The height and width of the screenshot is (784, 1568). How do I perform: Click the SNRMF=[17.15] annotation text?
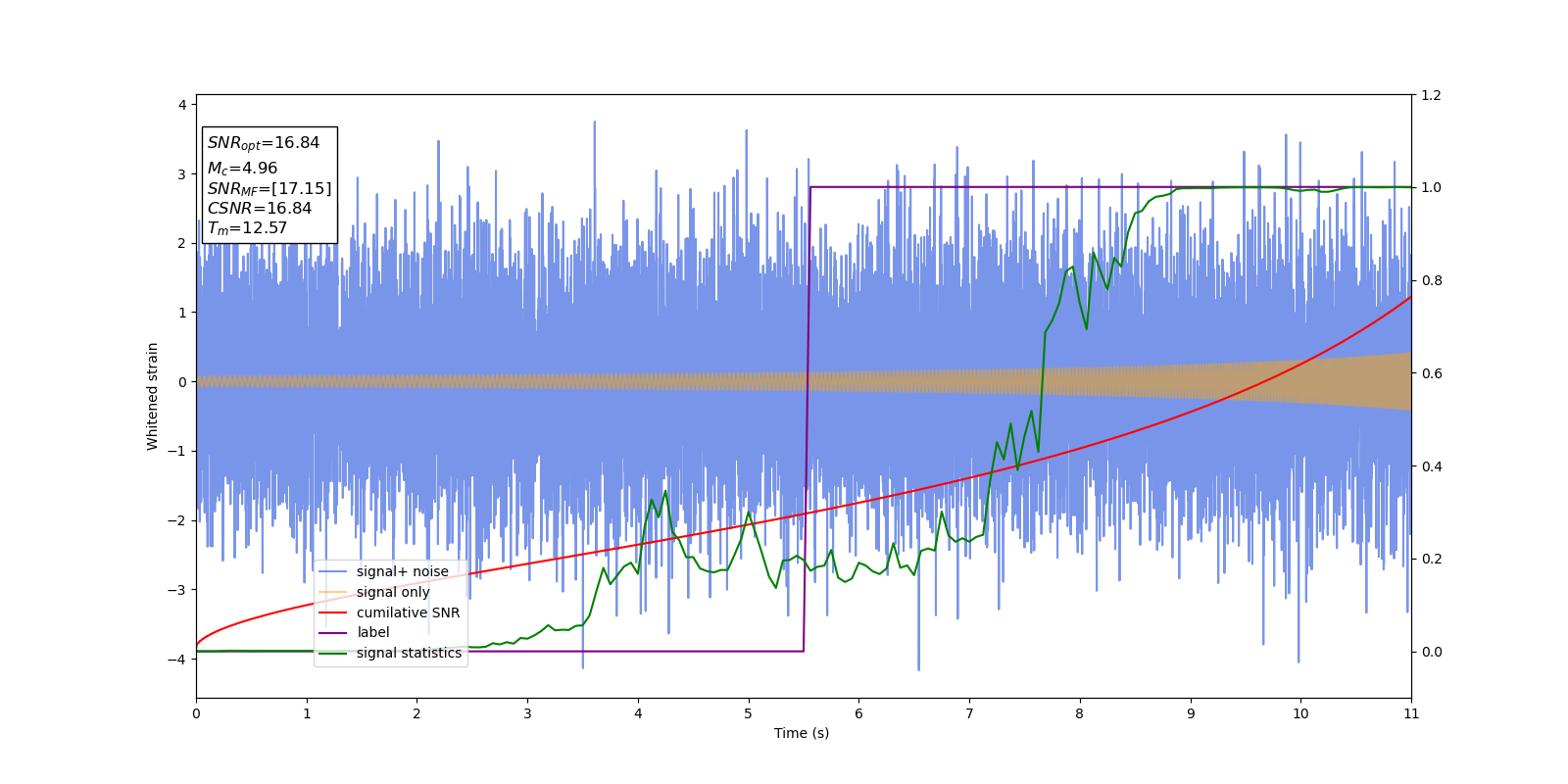tap(269, 188)
